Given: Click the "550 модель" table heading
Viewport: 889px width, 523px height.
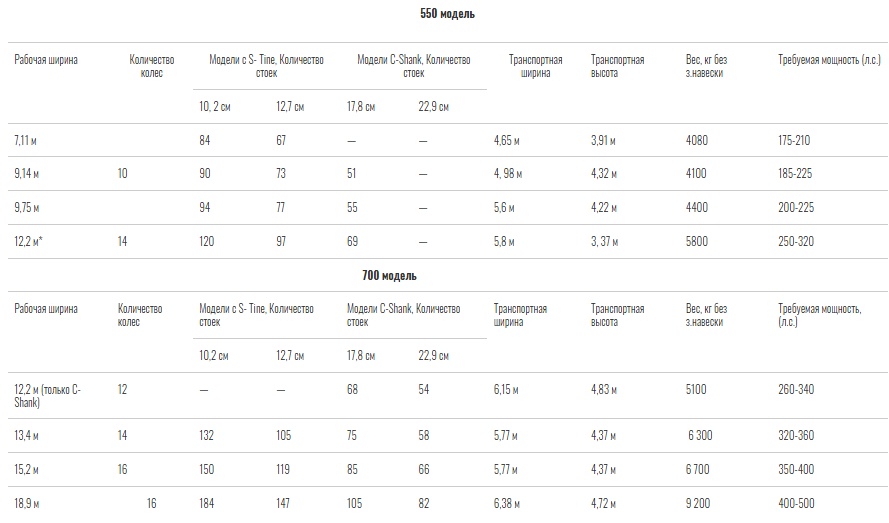Looking at the screenshot, I should pos(447,14).
